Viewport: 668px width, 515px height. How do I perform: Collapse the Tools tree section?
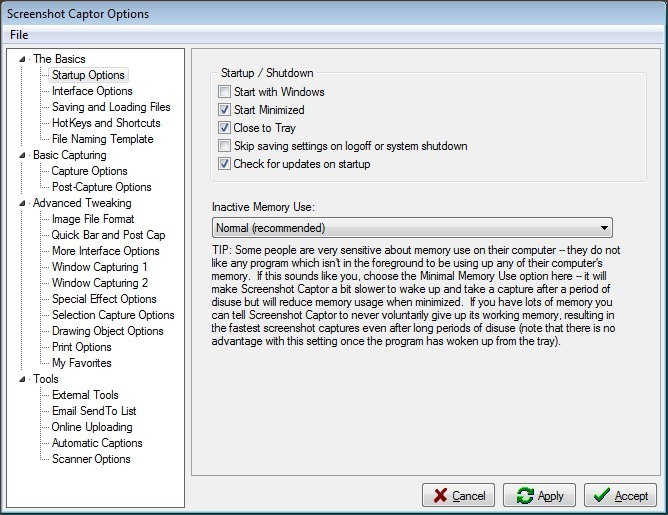coord(24,380)
